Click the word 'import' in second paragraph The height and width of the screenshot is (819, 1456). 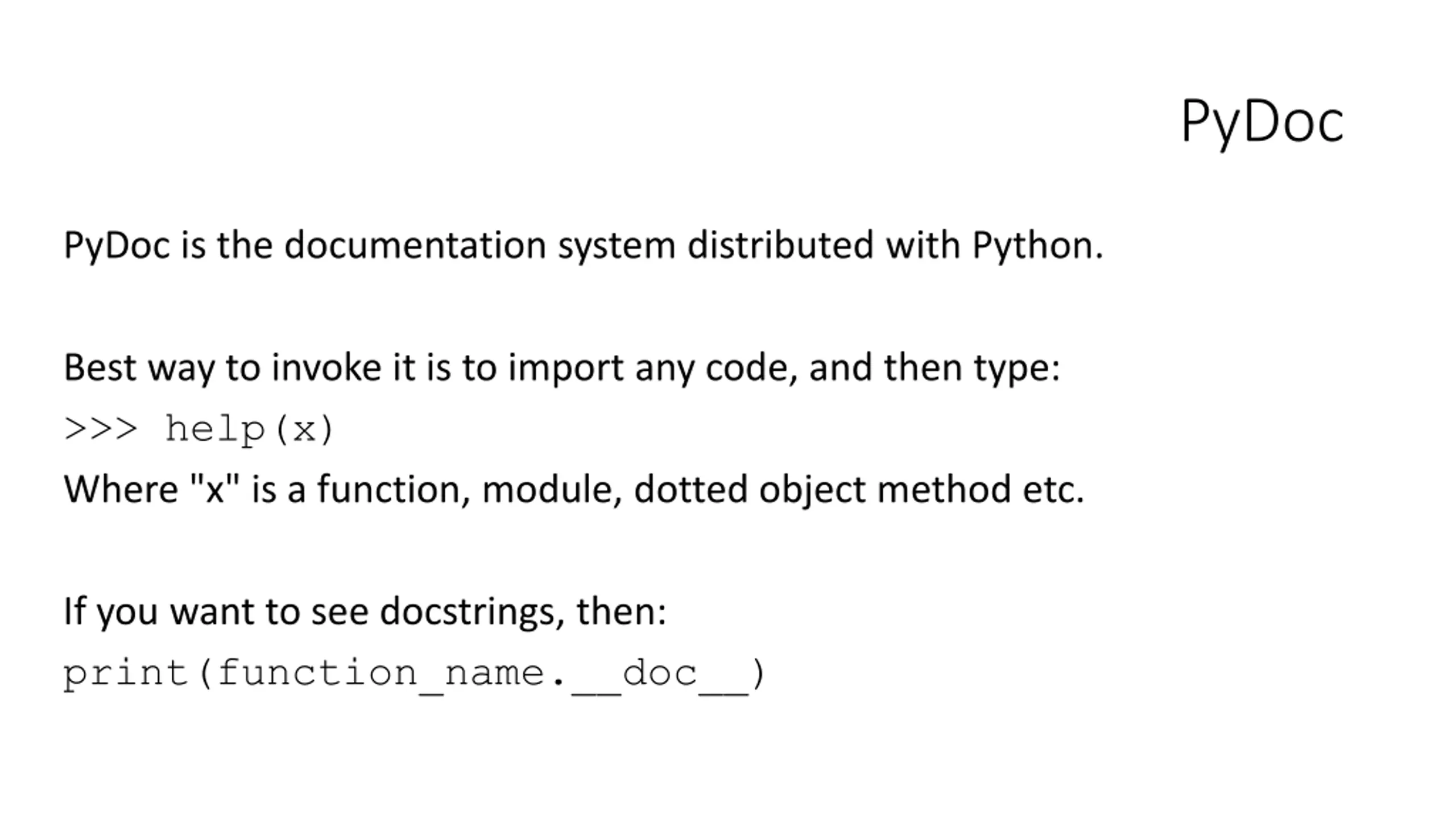(x=566, y=369)
